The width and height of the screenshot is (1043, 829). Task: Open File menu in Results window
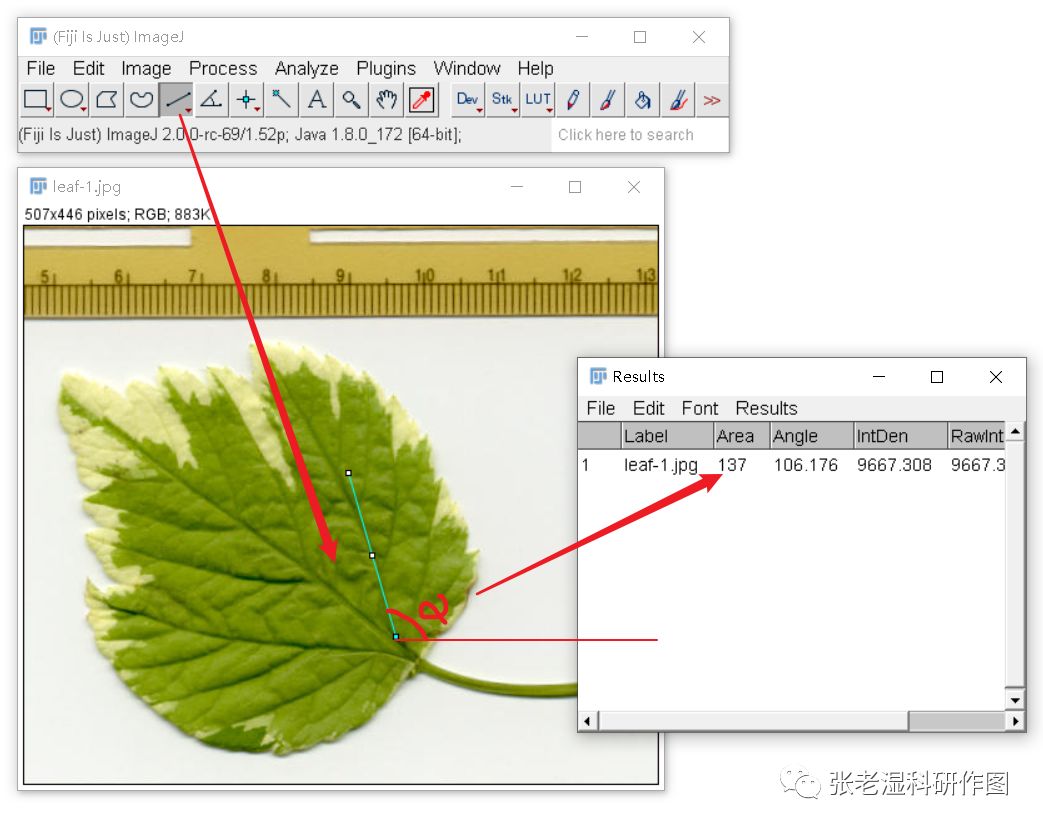(x=601, y=408)
